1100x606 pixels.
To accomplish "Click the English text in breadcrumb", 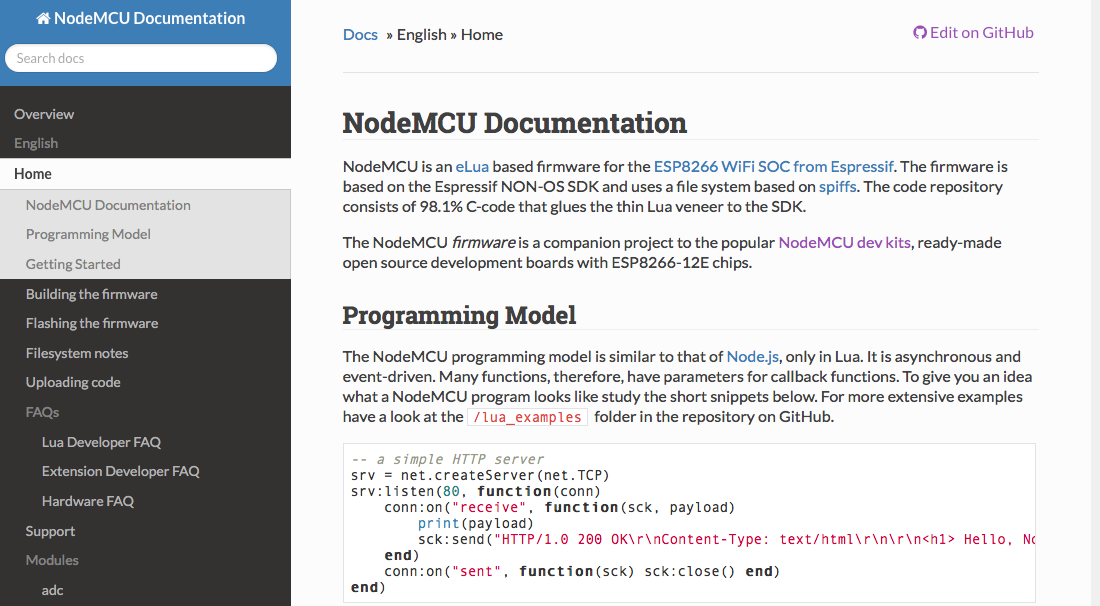I will (422, 35).
